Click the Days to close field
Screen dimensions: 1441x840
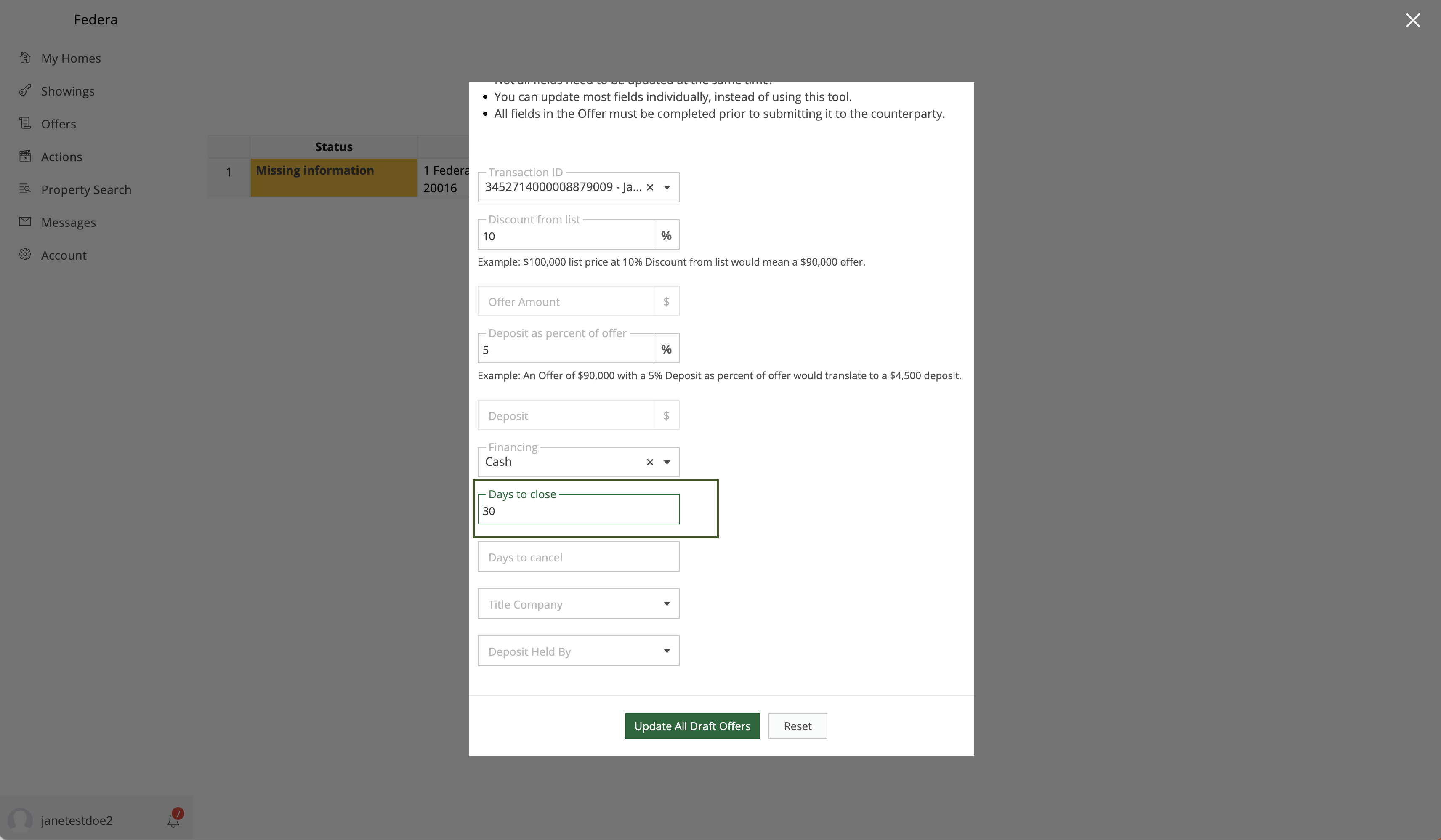tap(579, 510)
